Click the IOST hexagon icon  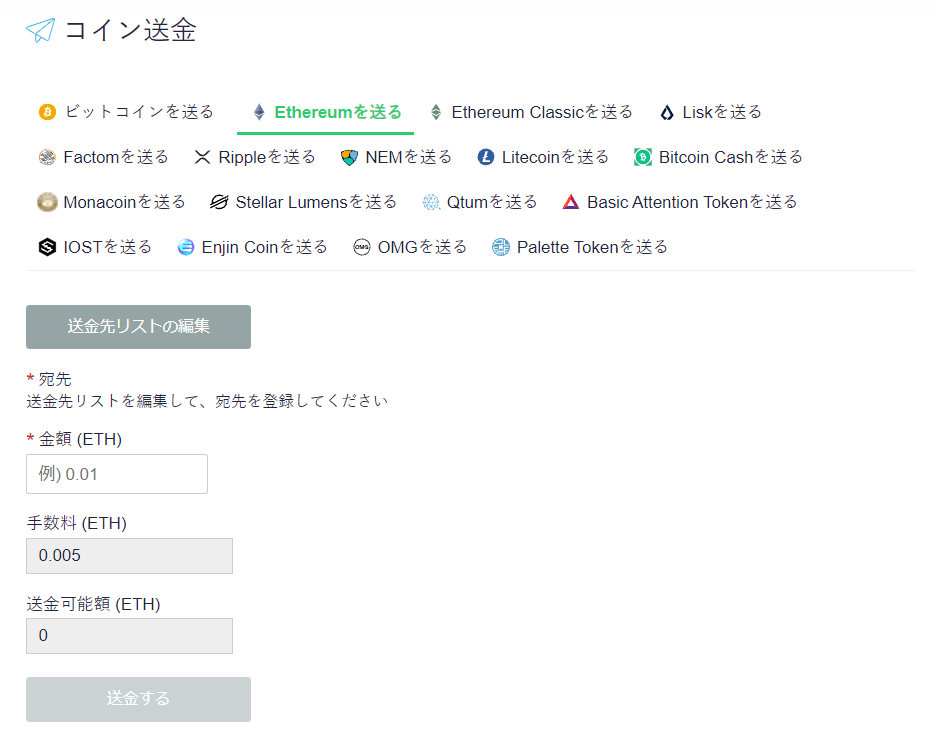coord(47,247)
